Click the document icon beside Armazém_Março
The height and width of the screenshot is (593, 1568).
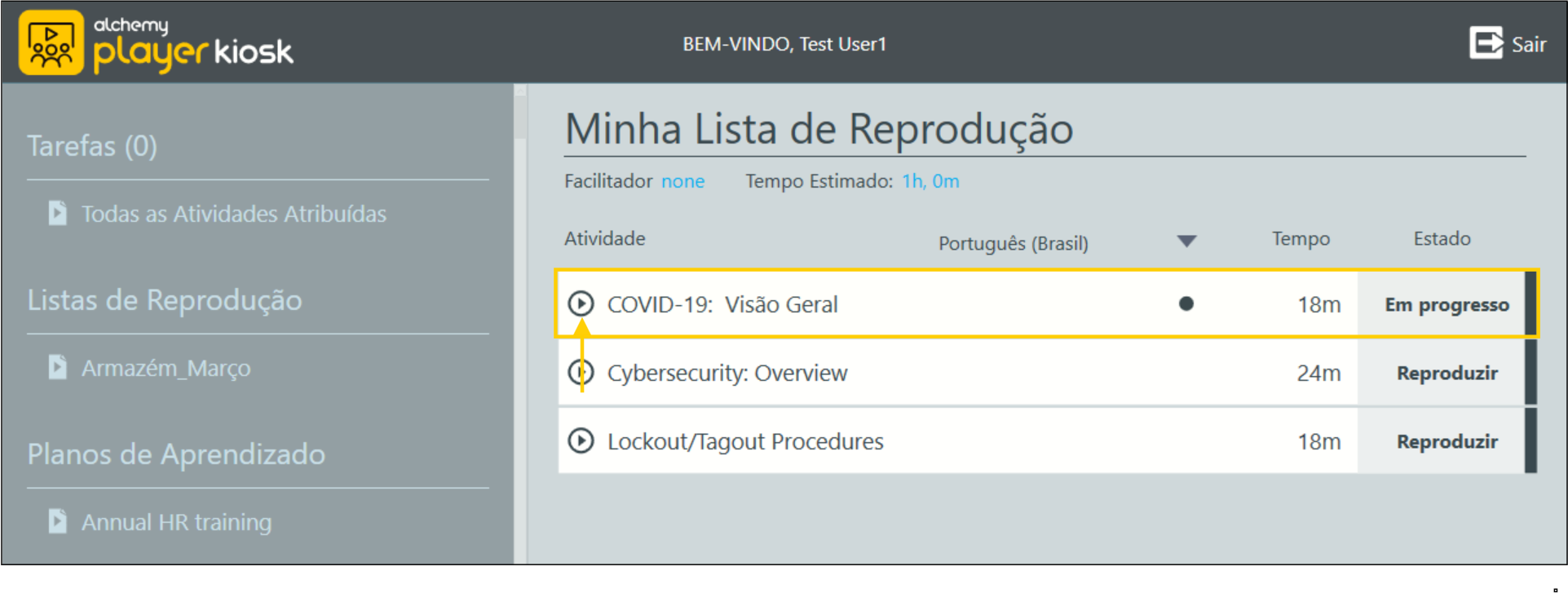coord(57,367)
